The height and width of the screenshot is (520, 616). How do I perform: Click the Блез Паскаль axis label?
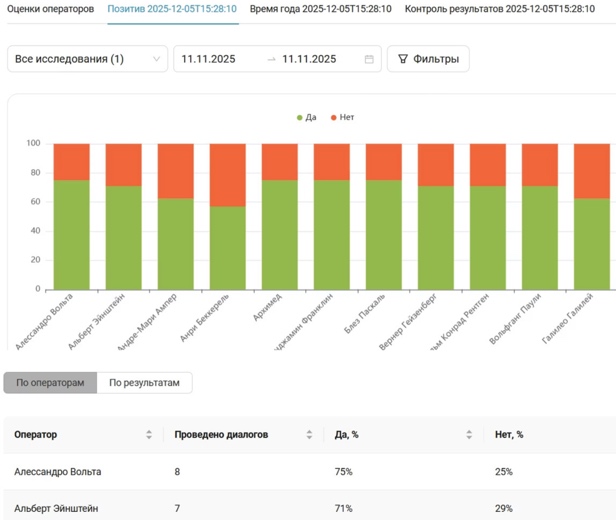tap(365, 314)
